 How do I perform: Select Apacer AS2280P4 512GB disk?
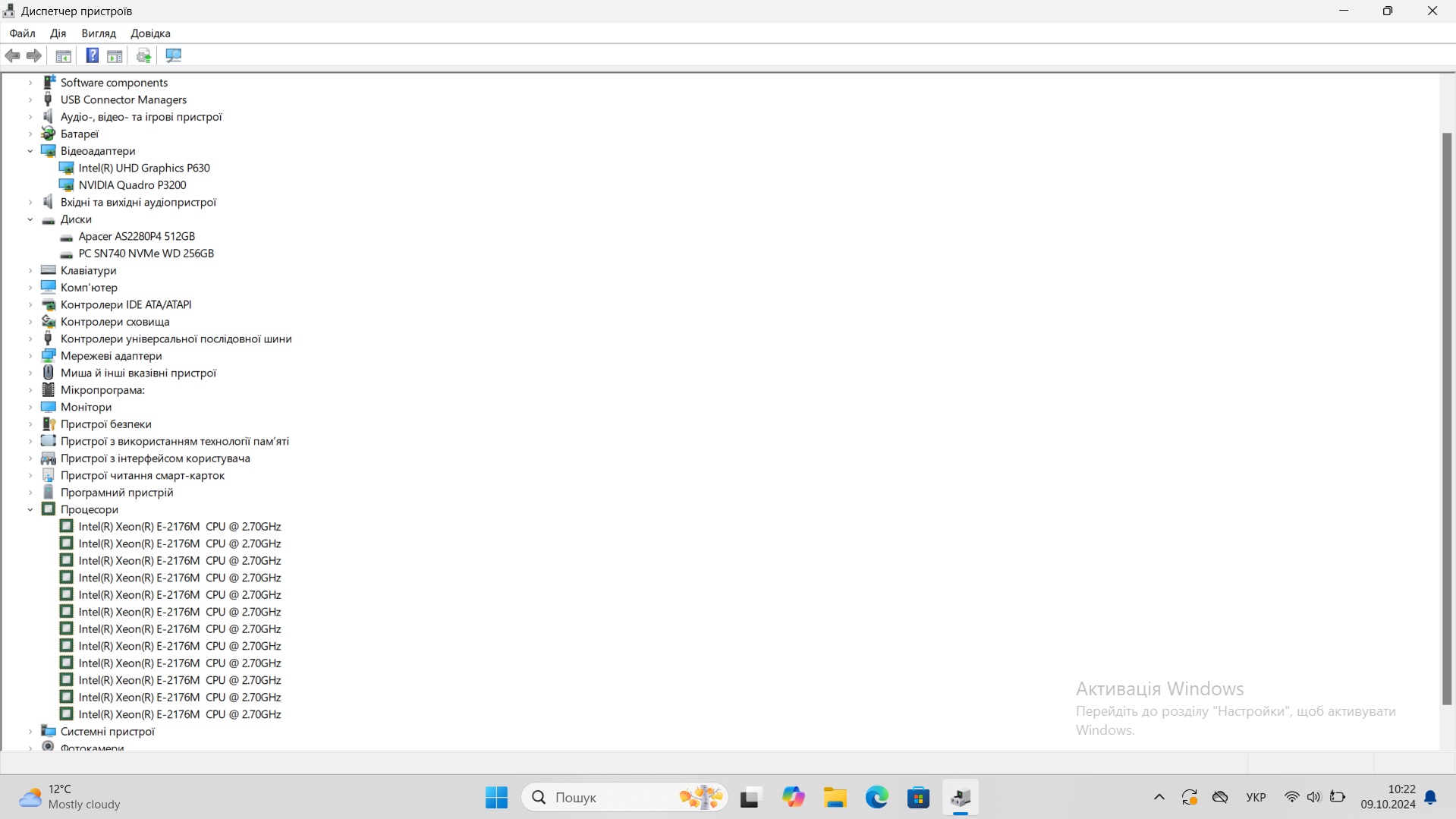pyautogui.click(x=137, y=236)
